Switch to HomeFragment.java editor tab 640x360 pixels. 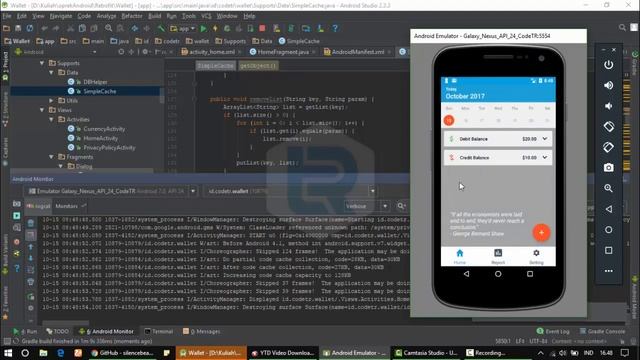coord(283,52)
